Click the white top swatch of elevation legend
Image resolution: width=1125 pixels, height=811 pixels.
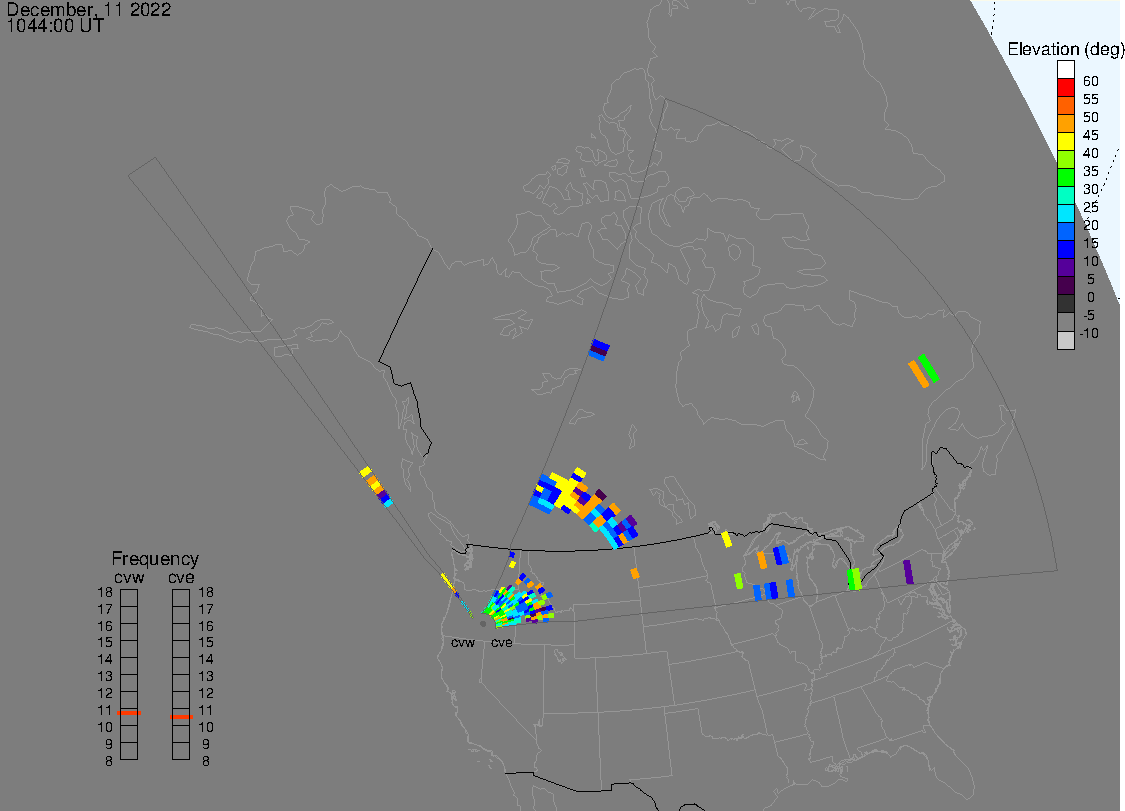click(1065, 70)
